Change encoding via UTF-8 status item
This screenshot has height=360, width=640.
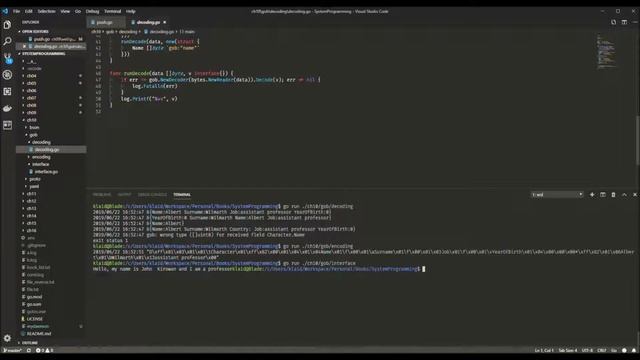click(x=587, y=350)
